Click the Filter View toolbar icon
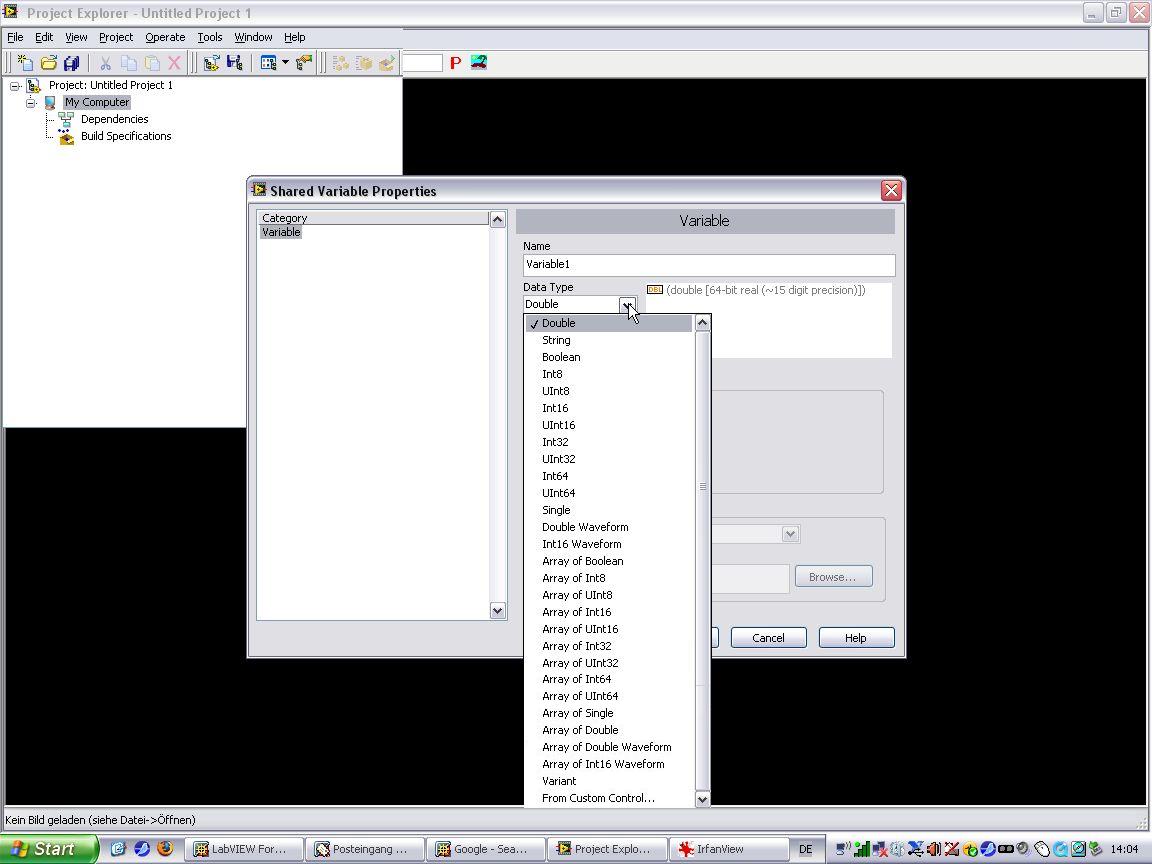 (x=268, y=63)
